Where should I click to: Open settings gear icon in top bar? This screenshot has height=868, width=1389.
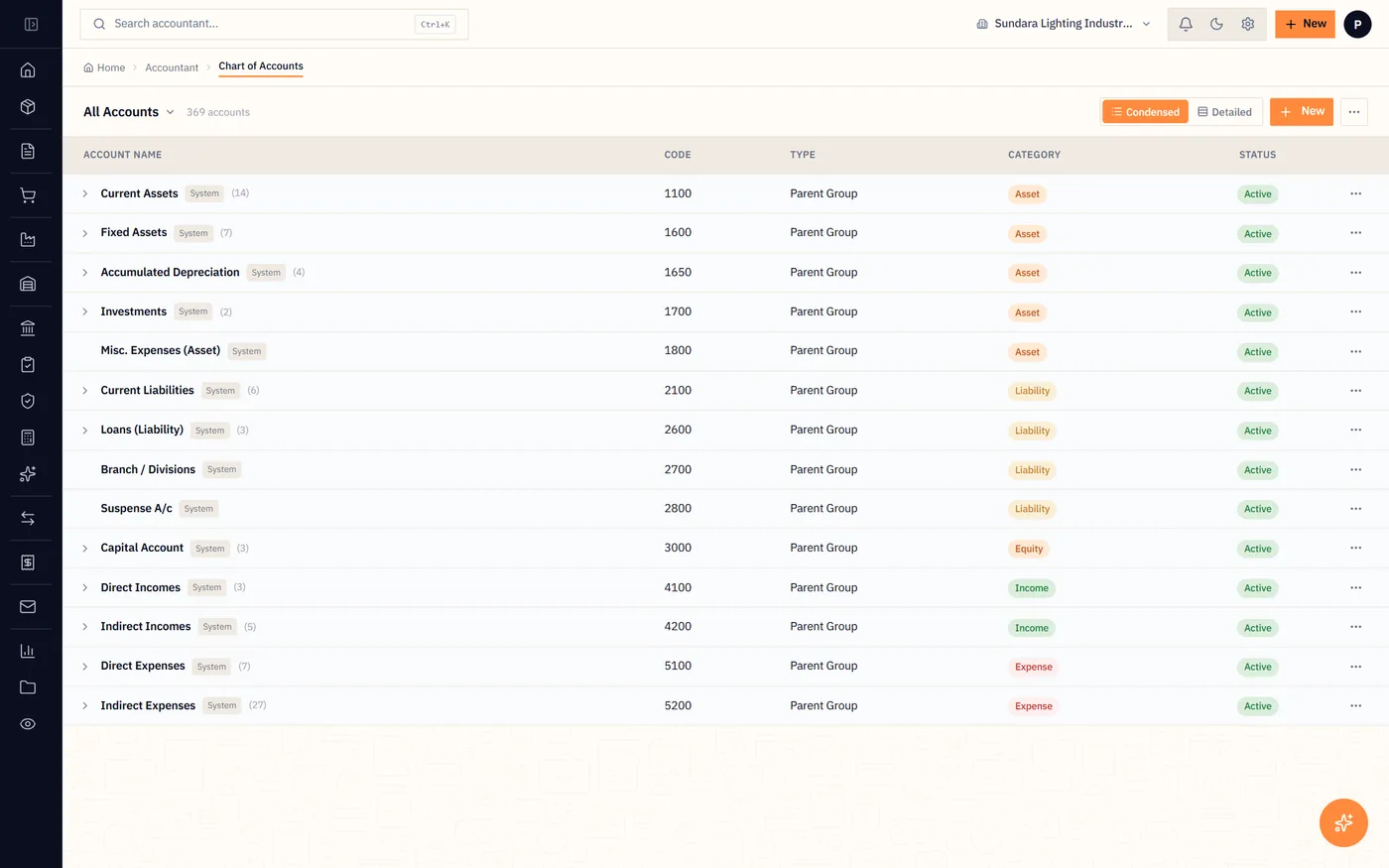point(1248,24)
